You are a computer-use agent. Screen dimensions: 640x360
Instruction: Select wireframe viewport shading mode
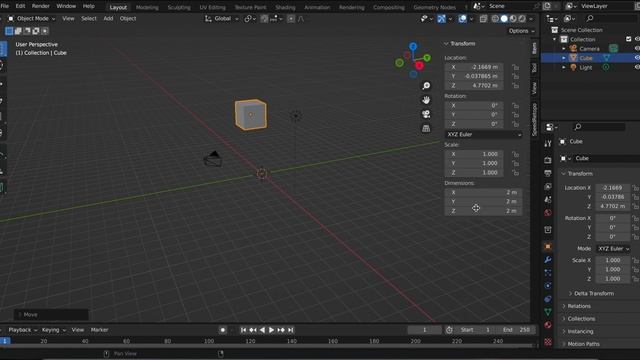click(x=495, y=19)
